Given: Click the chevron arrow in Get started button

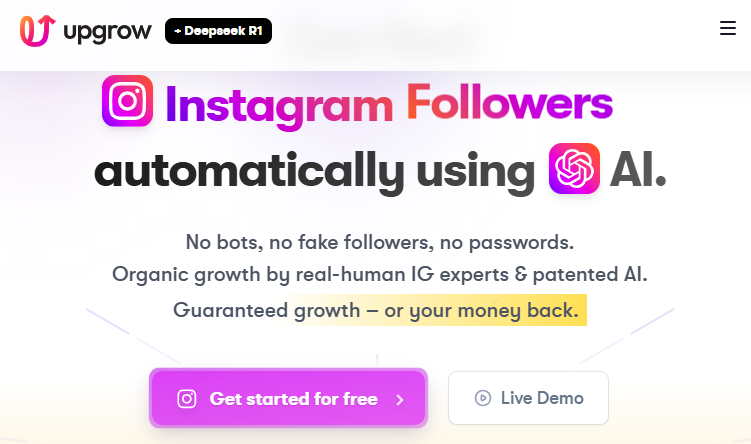Looking at the screenshot, I should coord(400,399).
